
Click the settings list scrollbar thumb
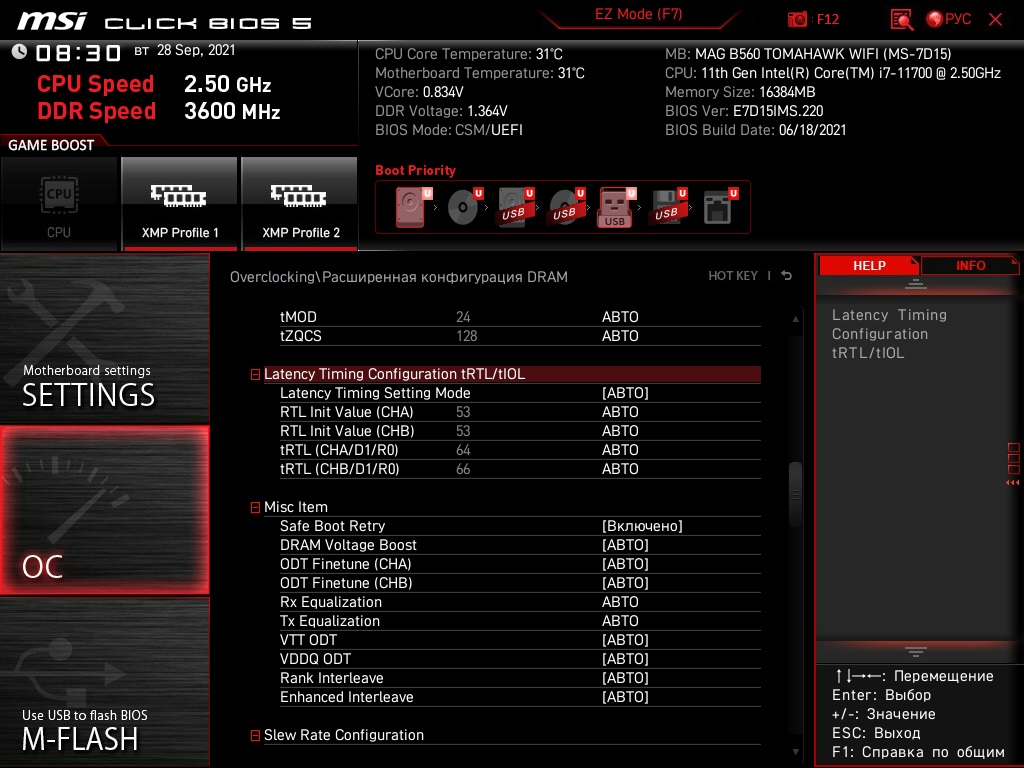pyautogui.click(x=795, y=494)
